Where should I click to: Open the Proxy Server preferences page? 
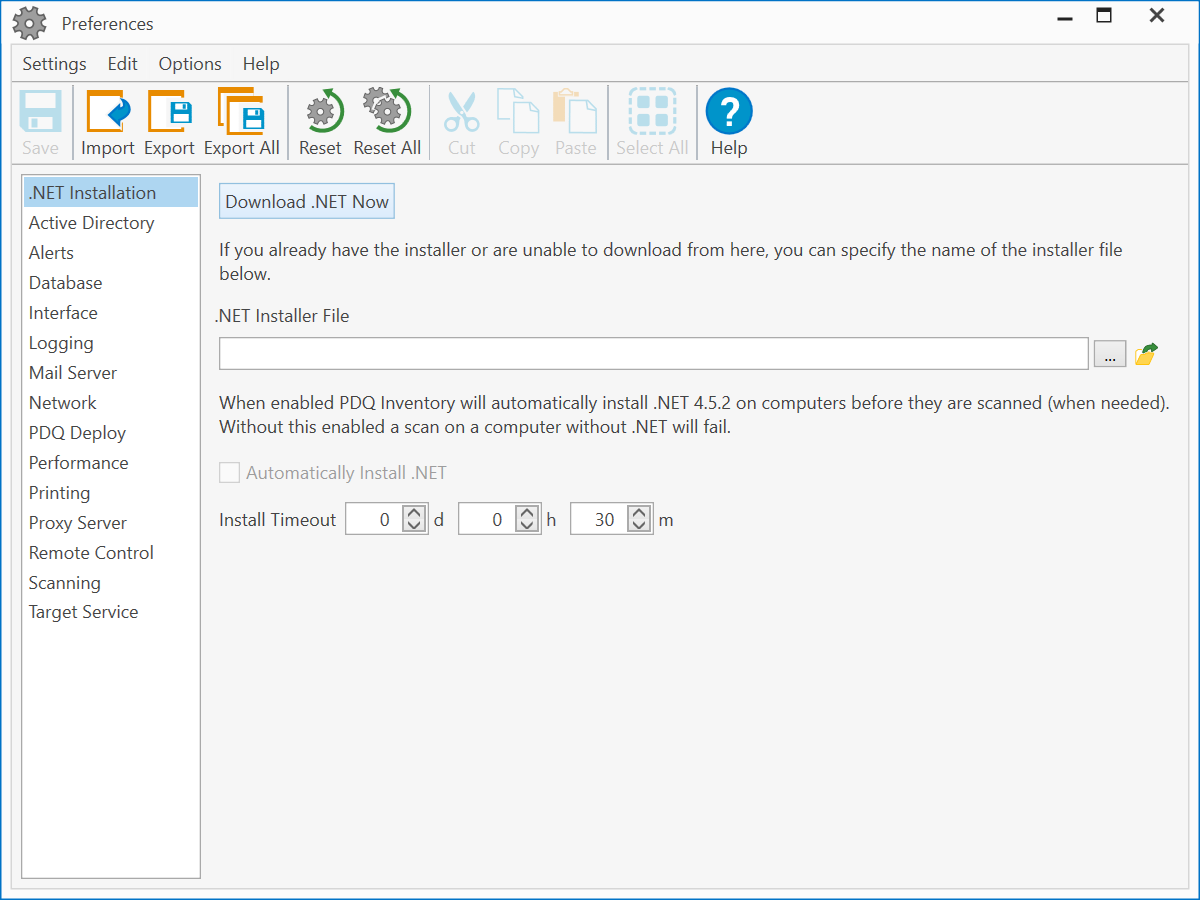tap(111, 523)
